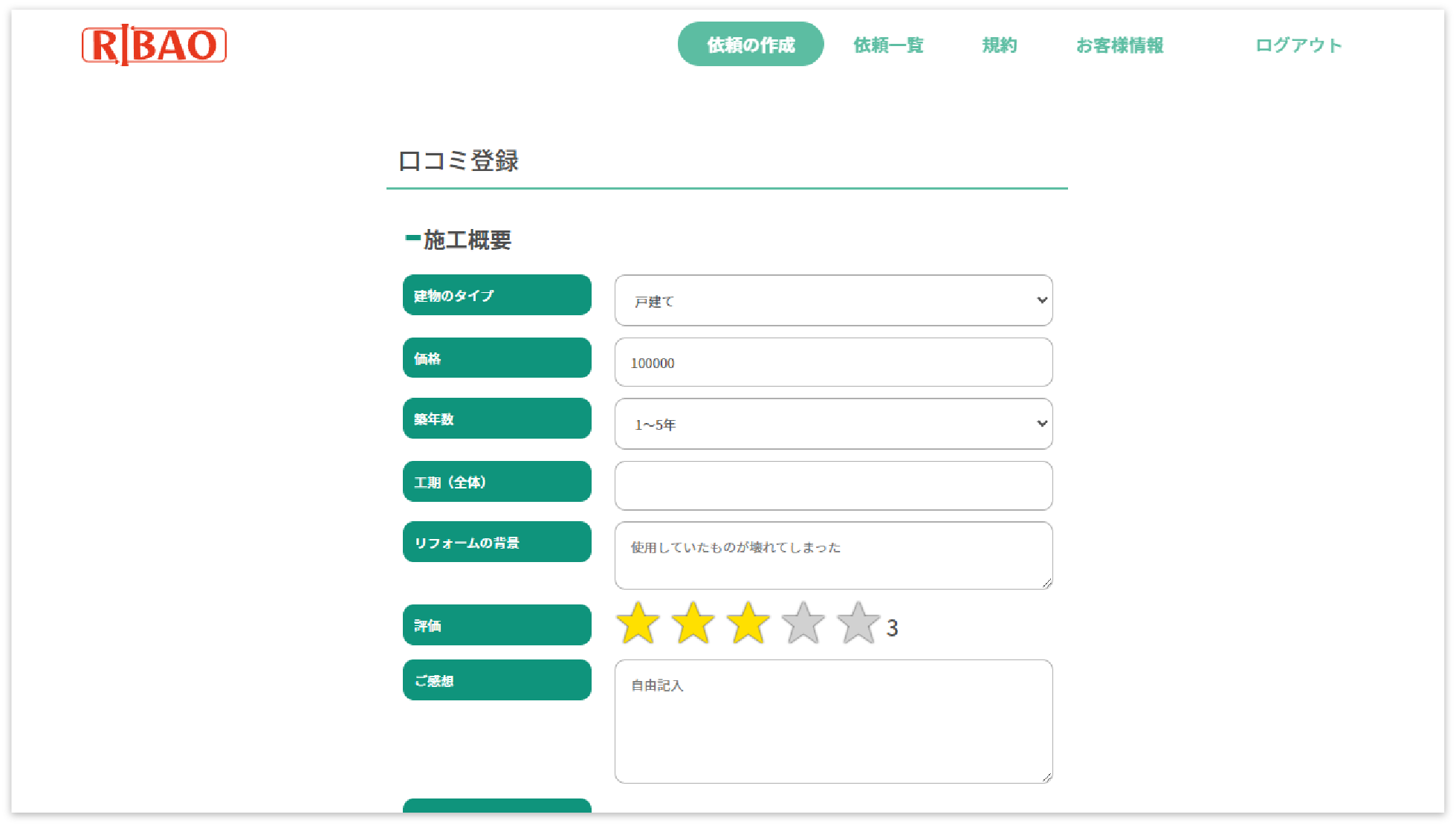The width and height of the screenshot is (1456, 826).
Task: Click the RIBAO logo
Action: 154,45
